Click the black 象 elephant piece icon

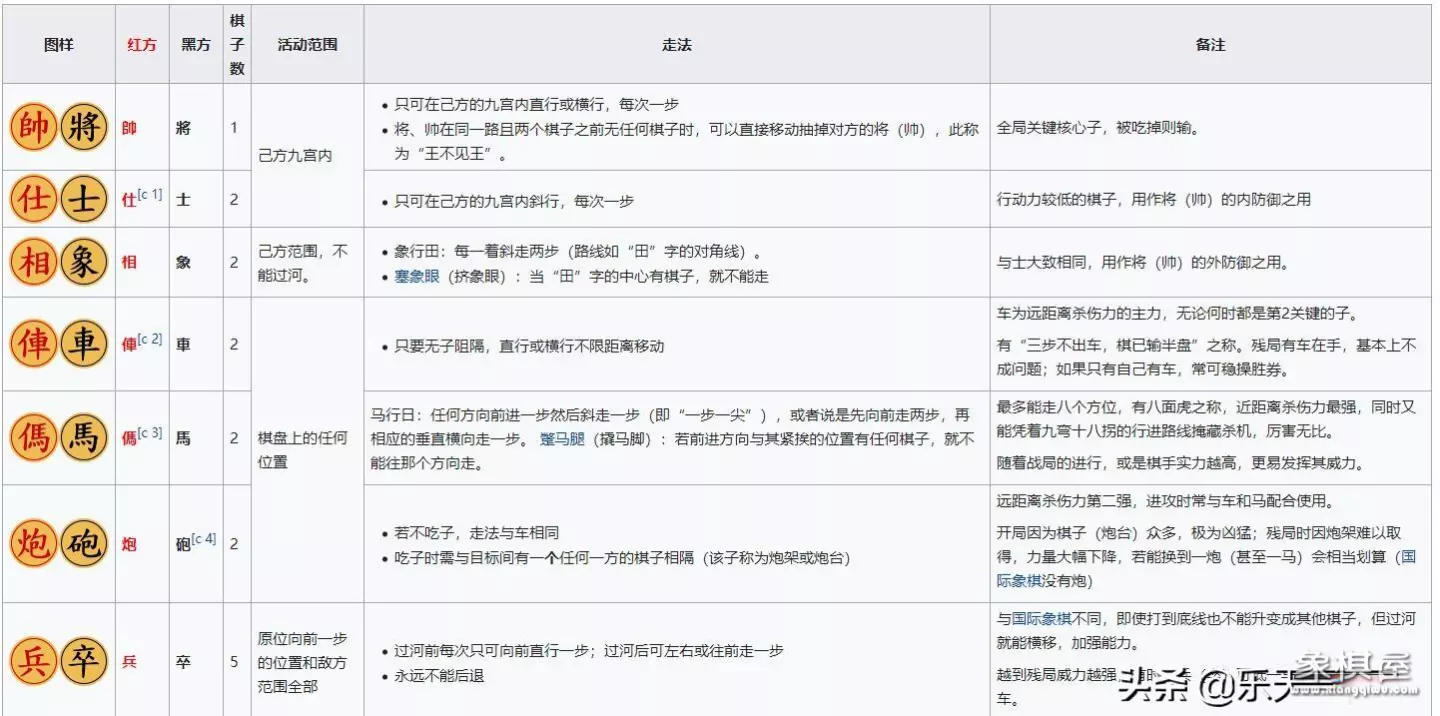[84, 262]
